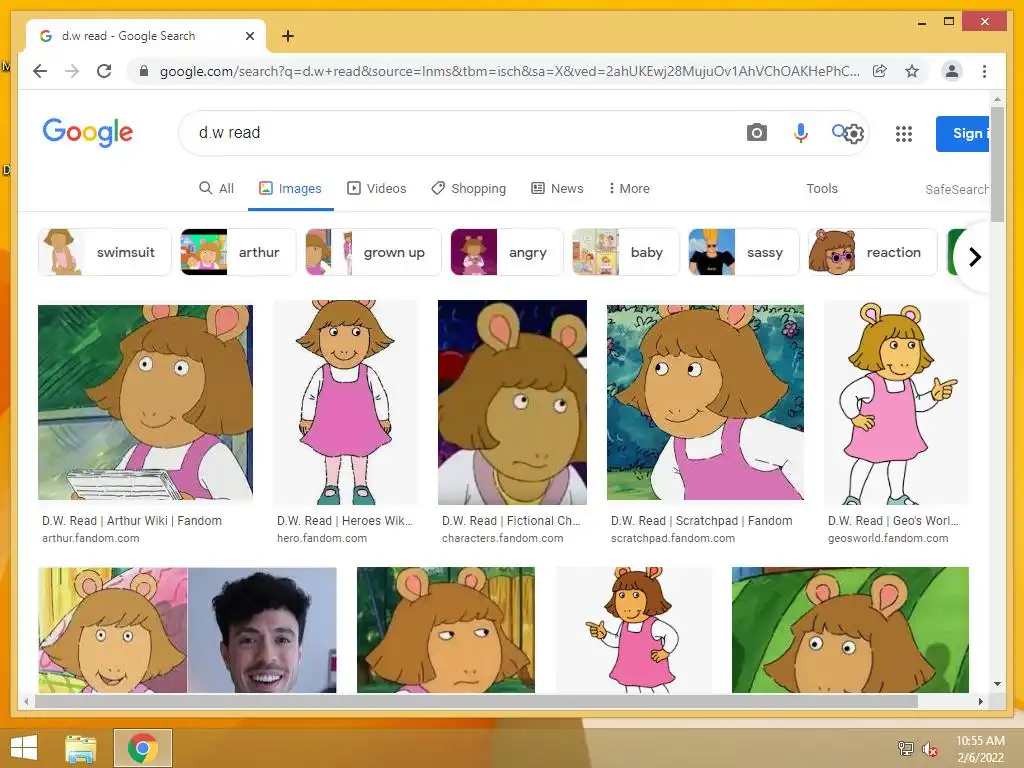This screenshot has width=1024, height=768.
Task: Click the Google logo
Action: pos(88,133)
